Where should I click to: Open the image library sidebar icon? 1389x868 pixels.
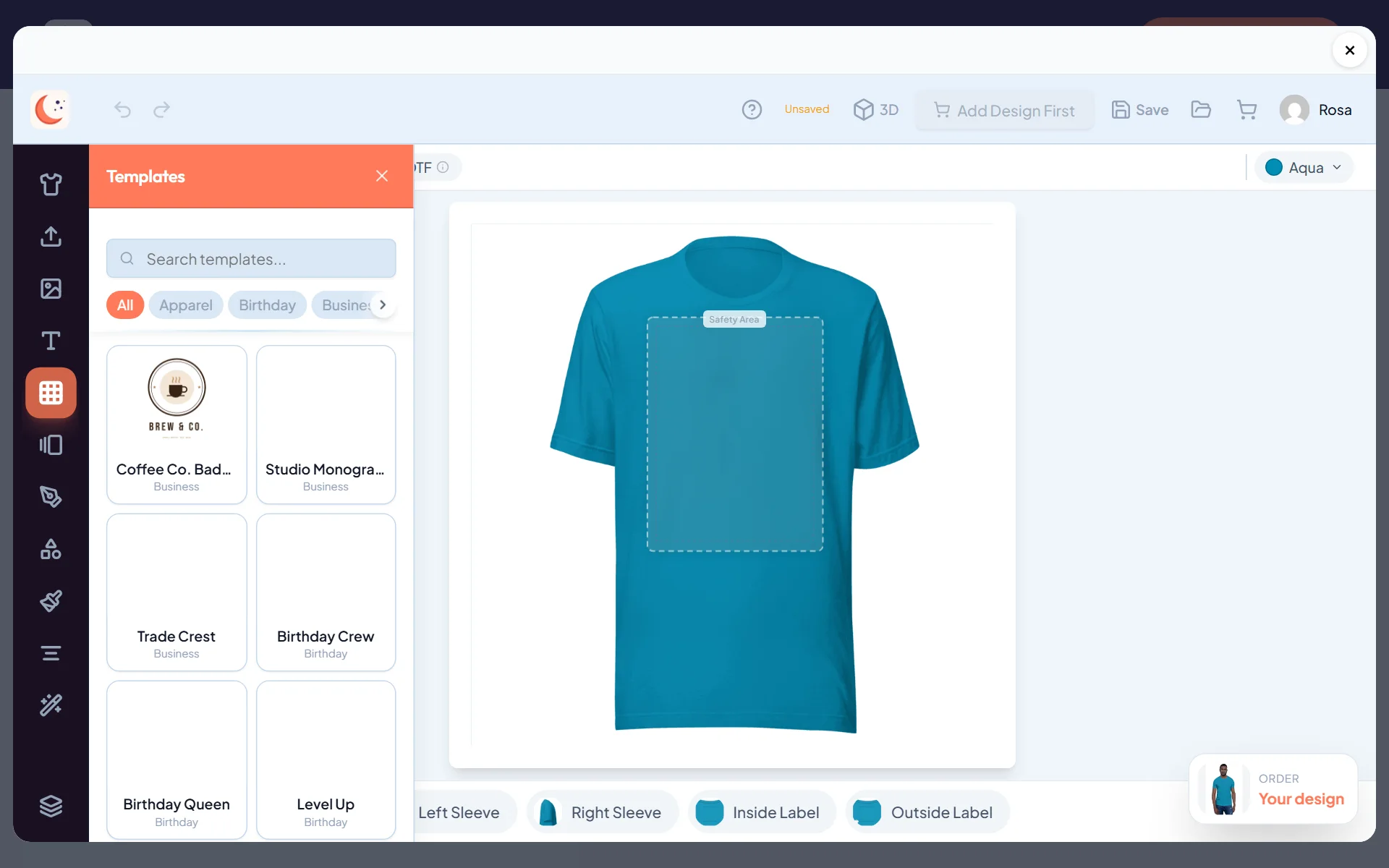click(51, 289)
